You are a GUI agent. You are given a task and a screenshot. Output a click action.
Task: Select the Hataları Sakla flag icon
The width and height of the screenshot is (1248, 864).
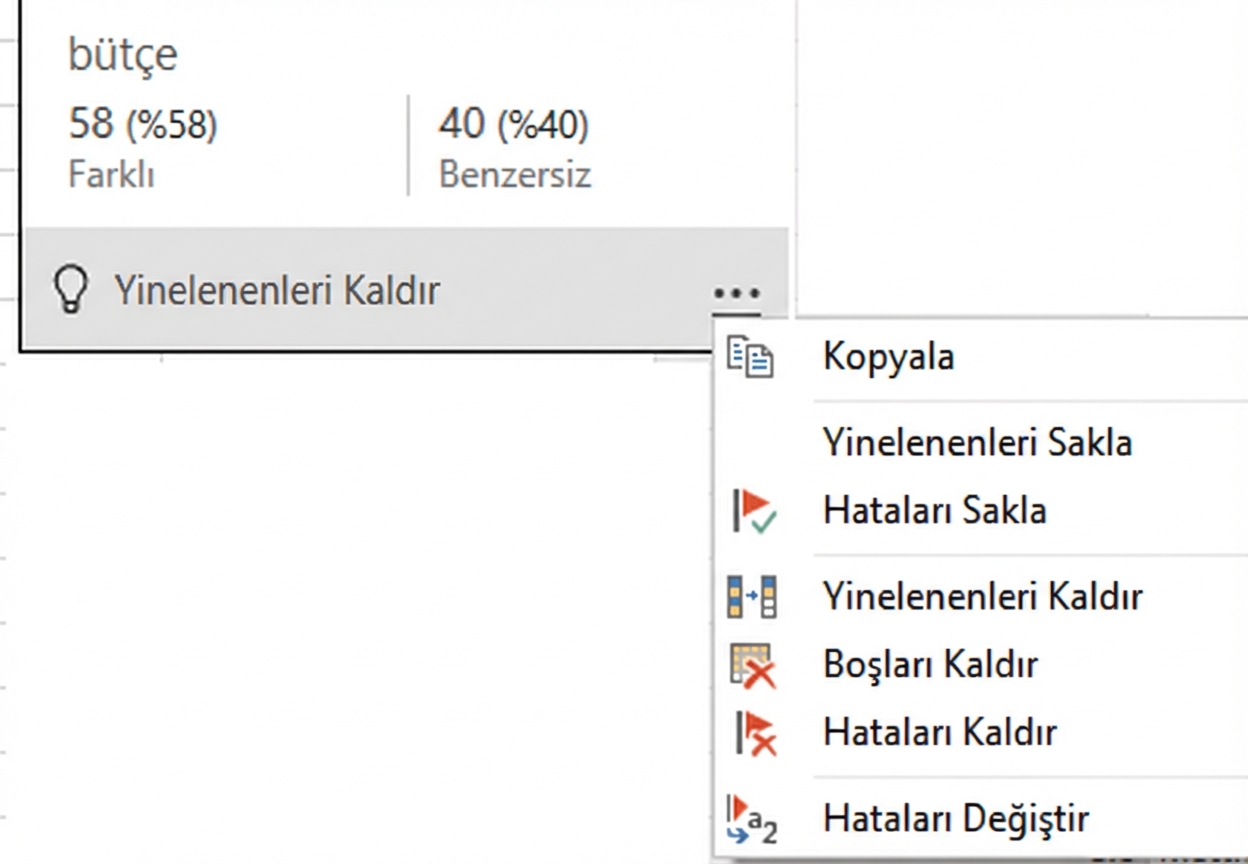(751, 510)
